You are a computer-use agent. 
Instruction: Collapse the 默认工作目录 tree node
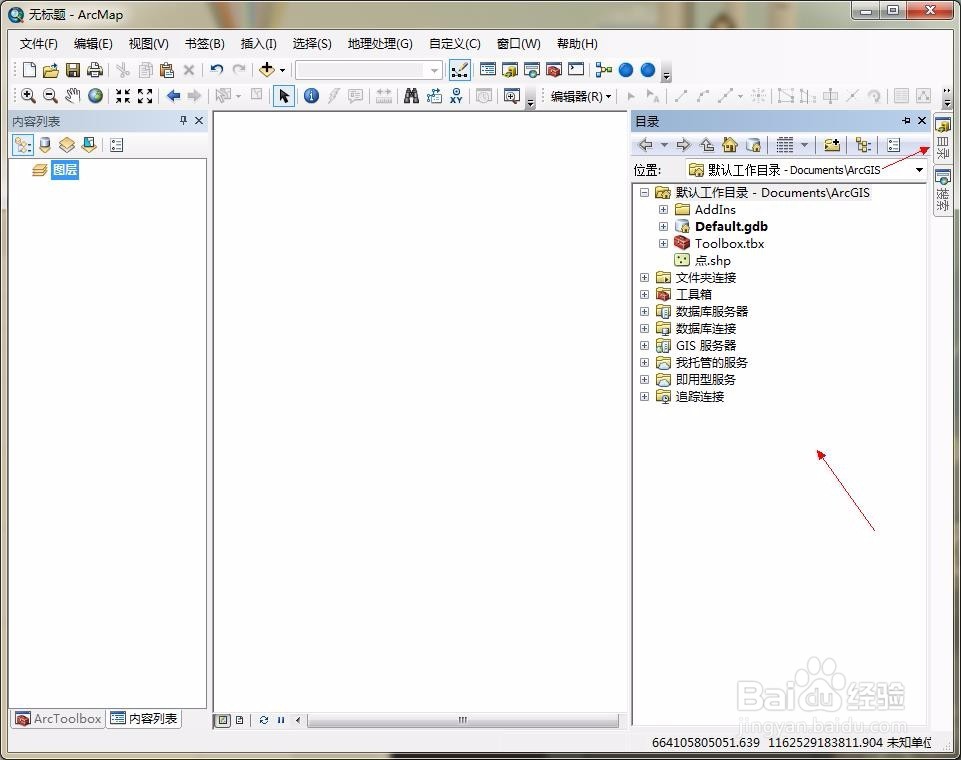click(x=644, y=192)
